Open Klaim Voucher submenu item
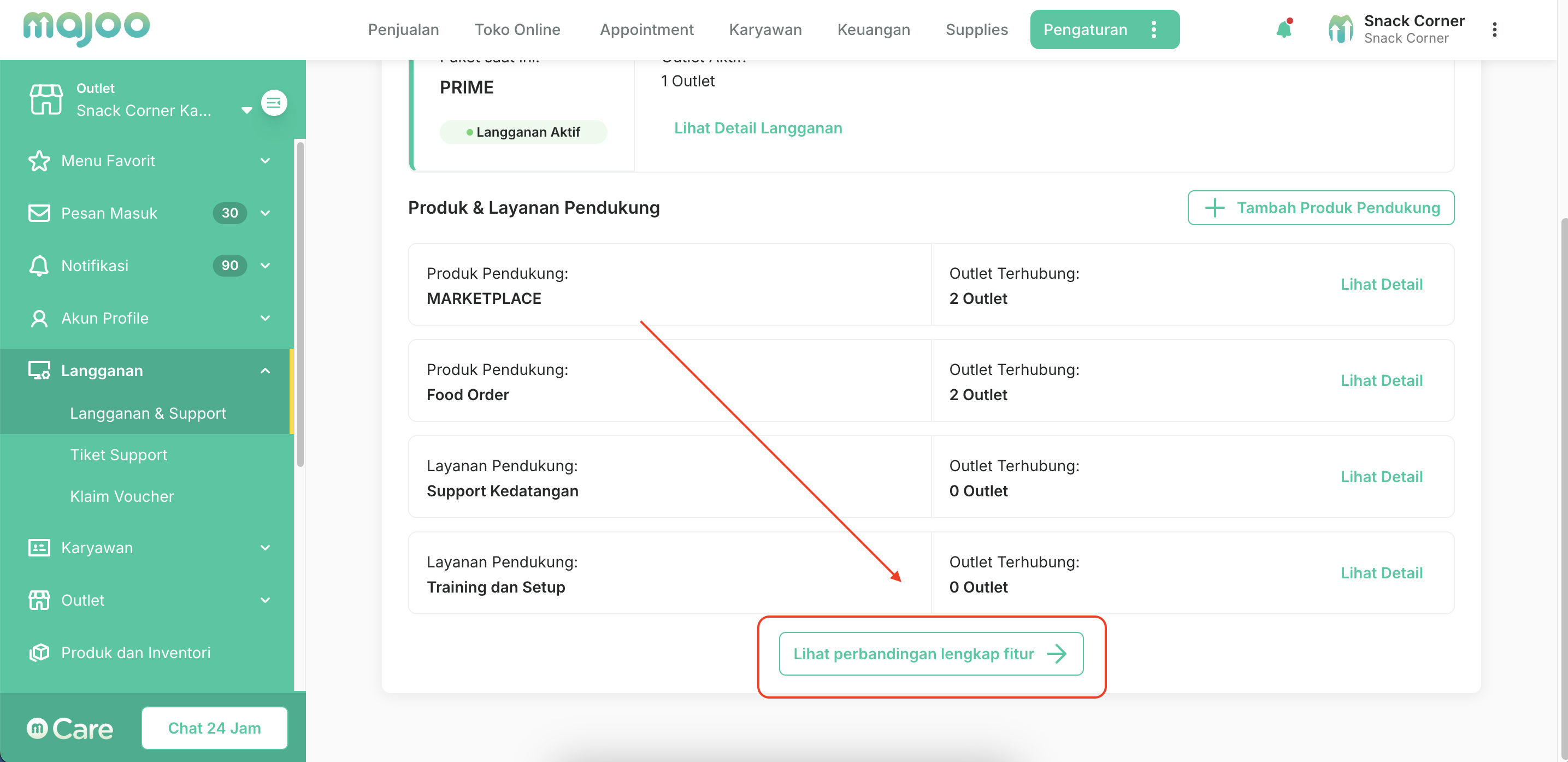This screenshot has width=1568, height=762. coord(122,496)
